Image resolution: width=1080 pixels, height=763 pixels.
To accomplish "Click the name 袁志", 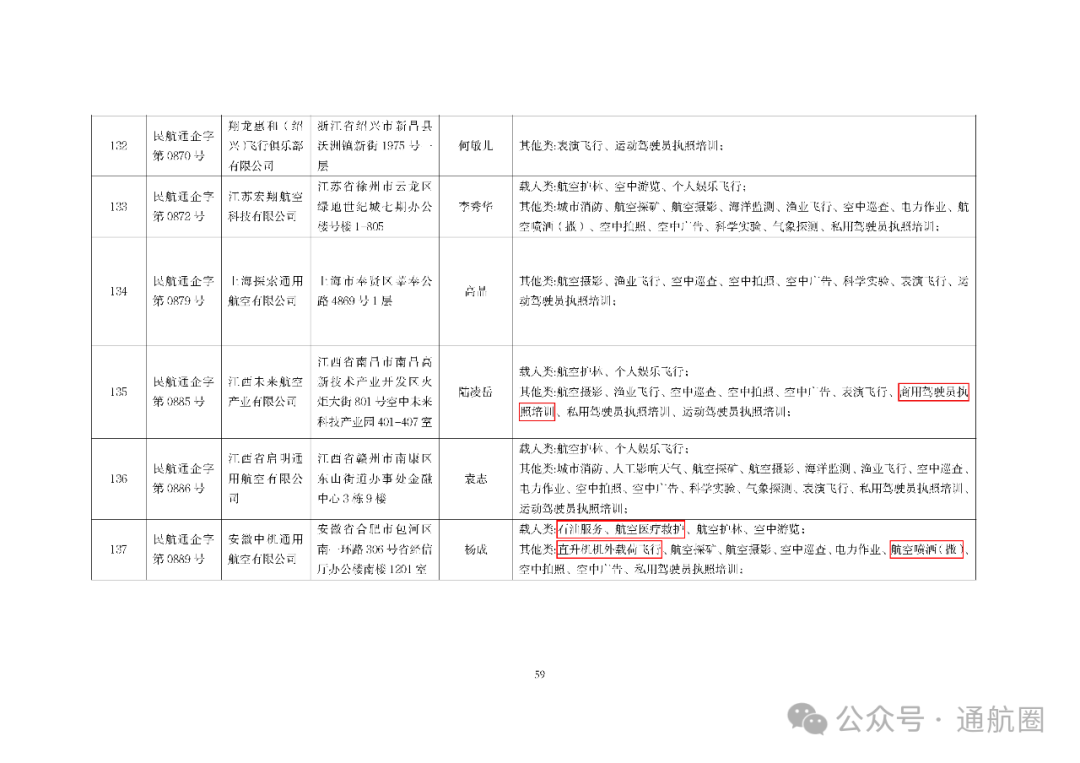I will tap(476, 479).
